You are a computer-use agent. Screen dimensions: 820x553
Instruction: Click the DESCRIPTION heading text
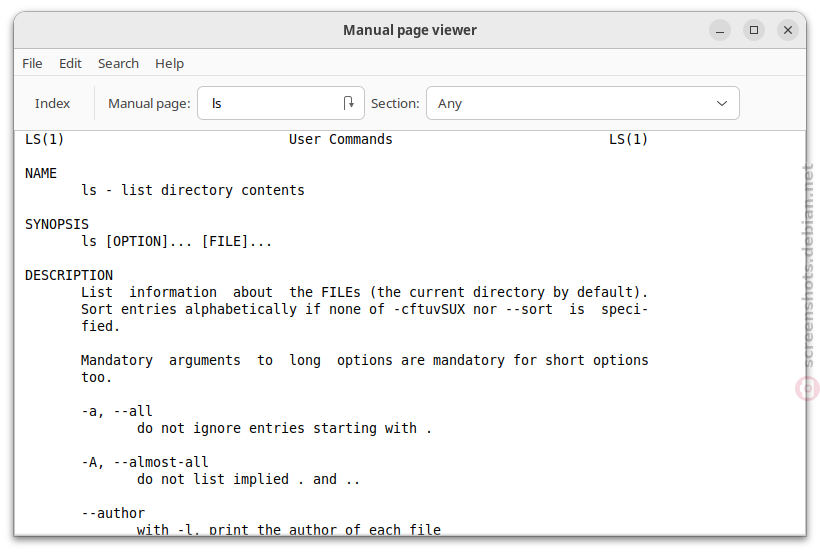pos(69,275)
